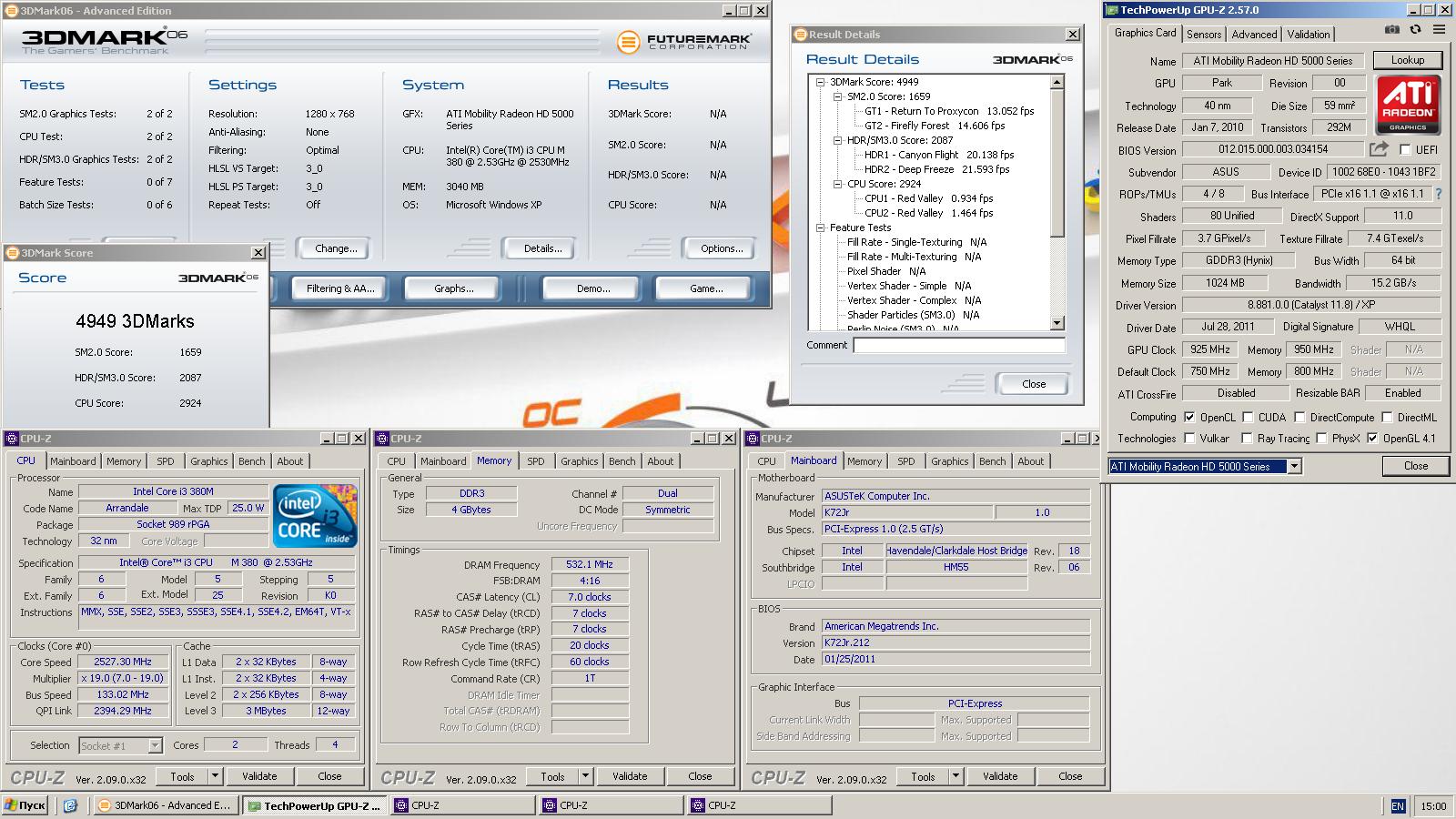Viewport: 1456px width, 819px height.
Task: Click the Game... button in 3DMark06
Action: point(706,288)
